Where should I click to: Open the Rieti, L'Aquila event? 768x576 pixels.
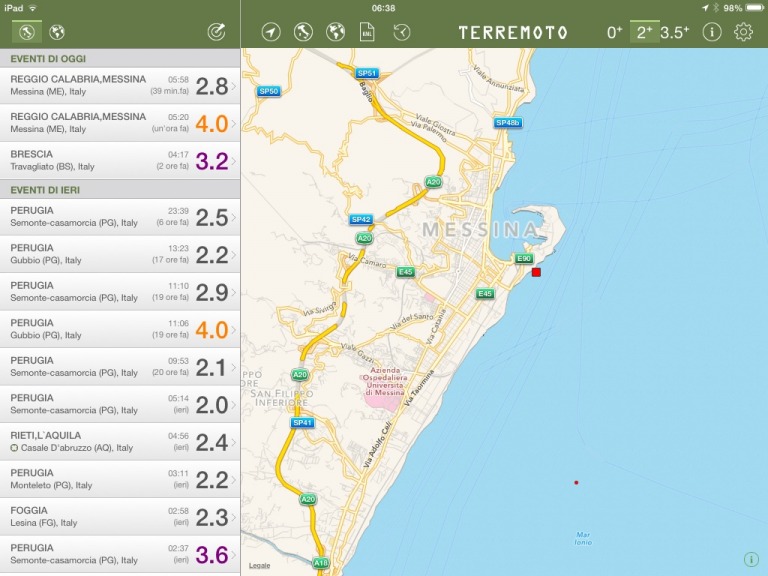[120, 441]
